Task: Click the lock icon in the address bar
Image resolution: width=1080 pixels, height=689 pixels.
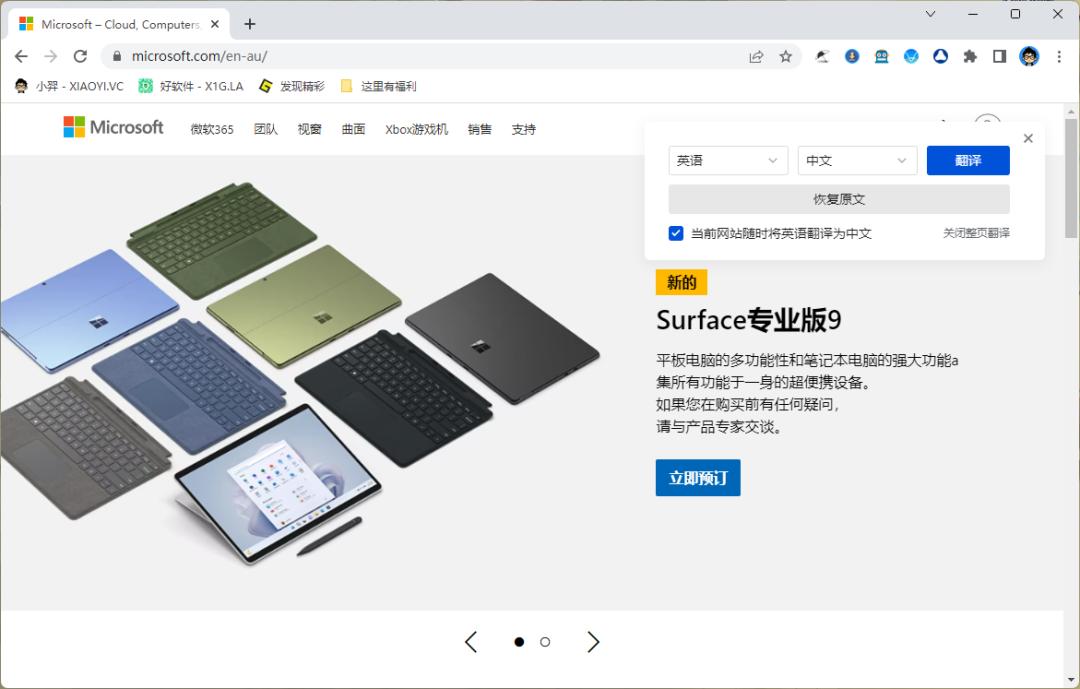Action: [x=118, y=57]
